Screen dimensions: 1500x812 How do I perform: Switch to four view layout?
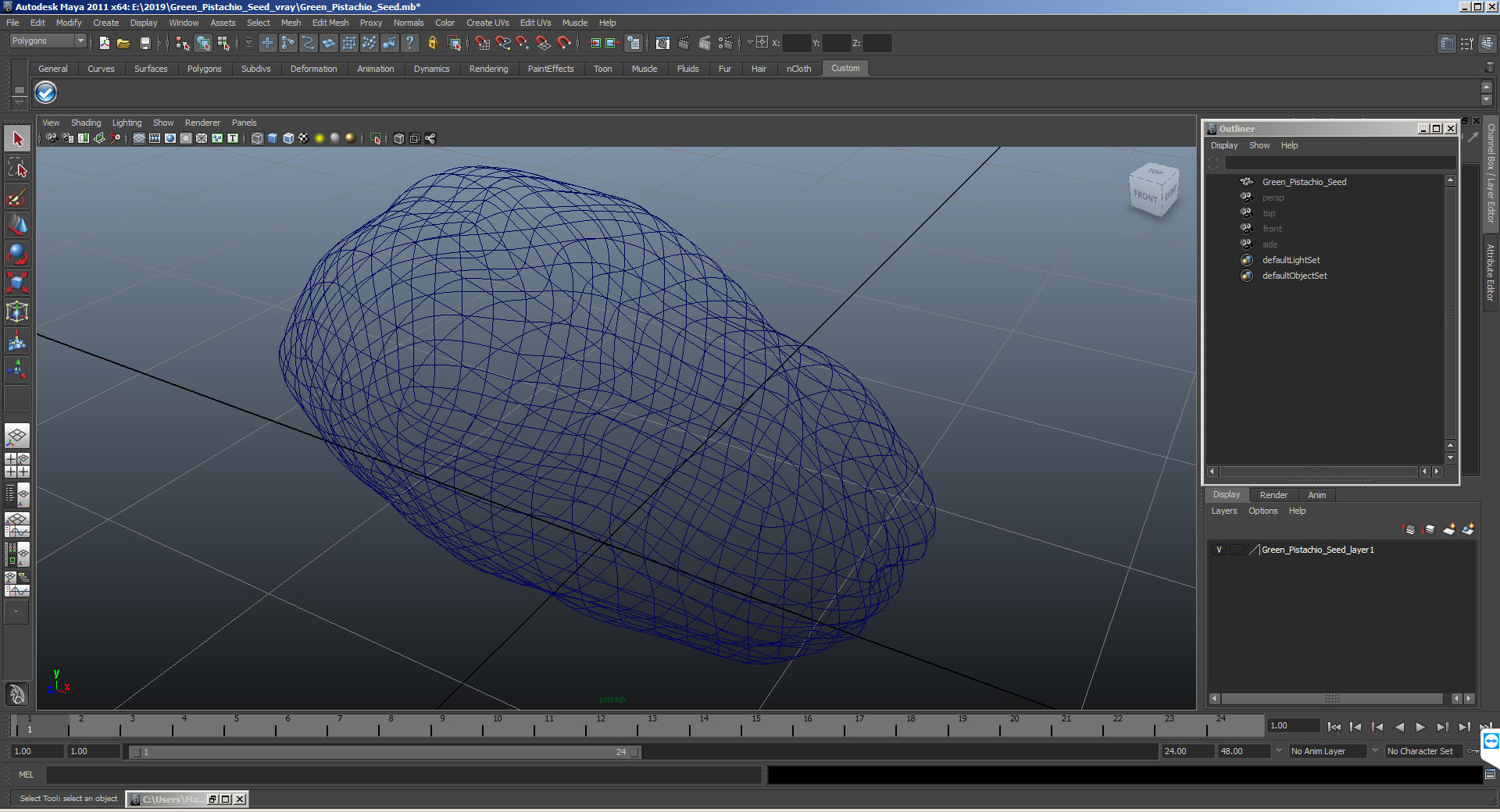pos(17,465)
